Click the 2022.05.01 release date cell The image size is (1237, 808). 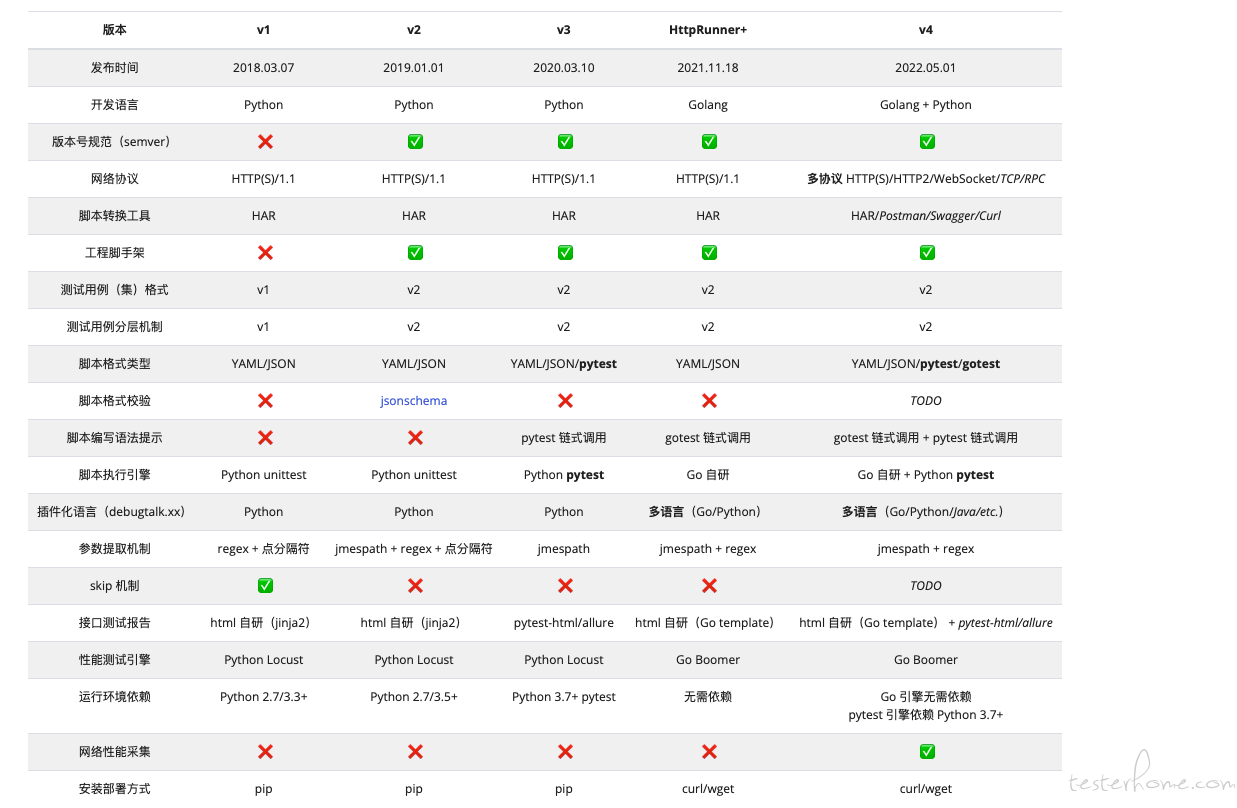point(926,68)
